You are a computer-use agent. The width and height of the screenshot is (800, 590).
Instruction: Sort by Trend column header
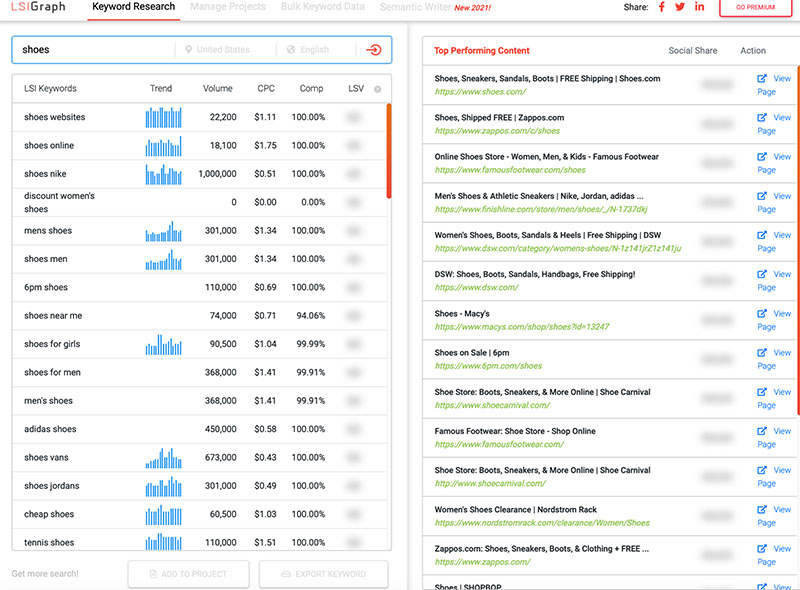(x=161, y=88)
